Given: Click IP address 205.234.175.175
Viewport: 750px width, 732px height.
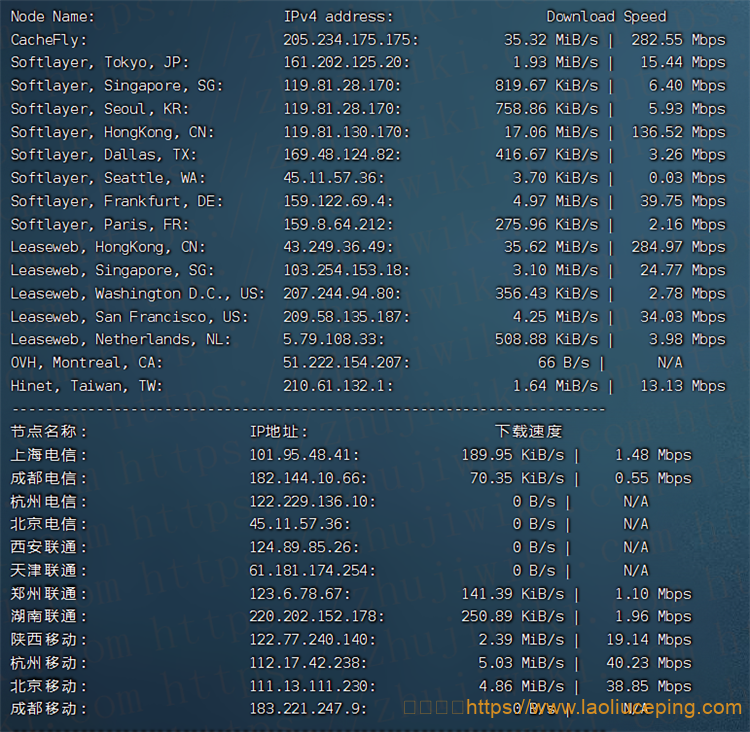Looking at the screenshot, I should [351, 40].
